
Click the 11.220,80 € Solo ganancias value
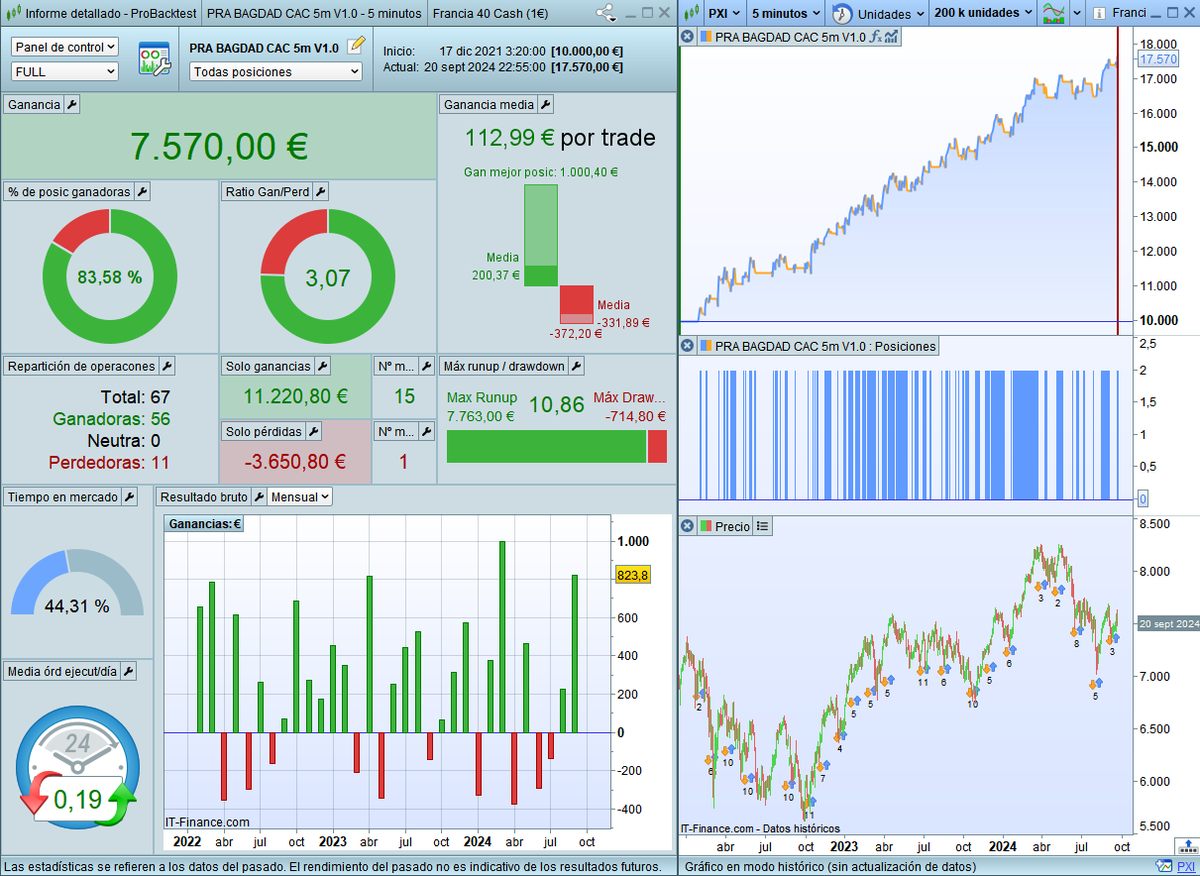[x=295, y=397]
